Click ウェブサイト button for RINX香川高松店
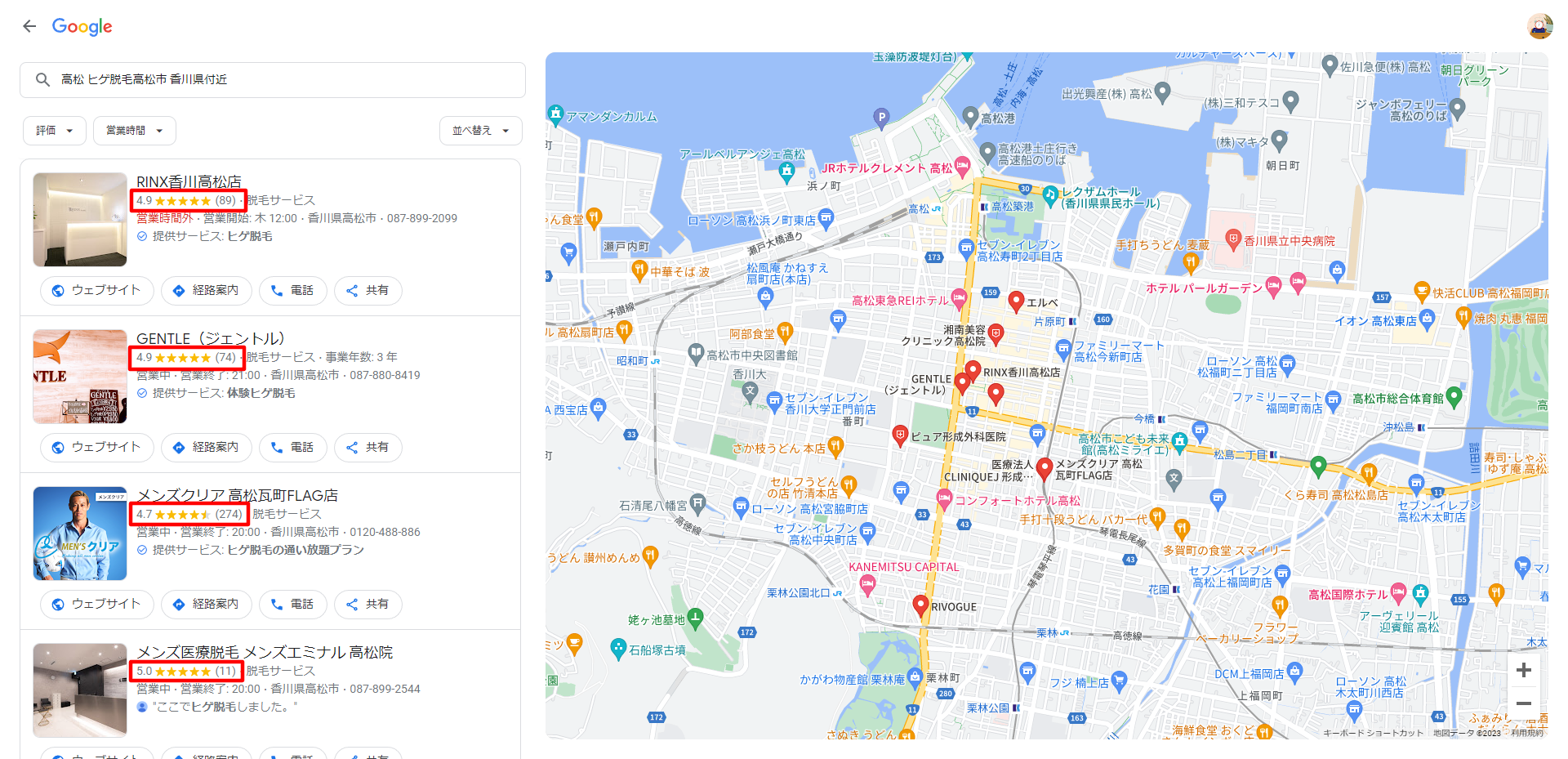The height and width of the screenshot is (759, 1568). tap(97, 290)
